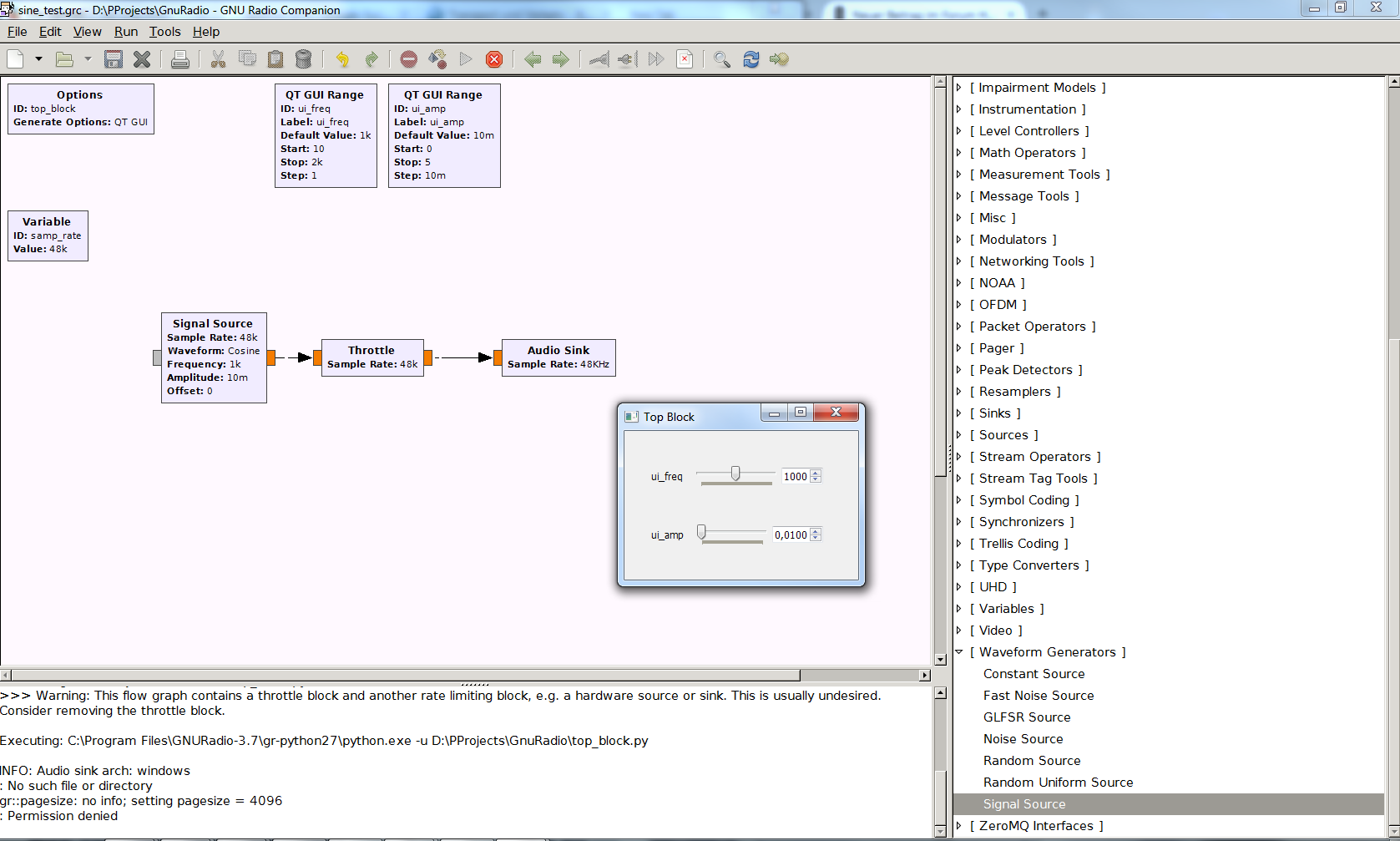Click the canvas horizontal scrollbar

(406, 675)
